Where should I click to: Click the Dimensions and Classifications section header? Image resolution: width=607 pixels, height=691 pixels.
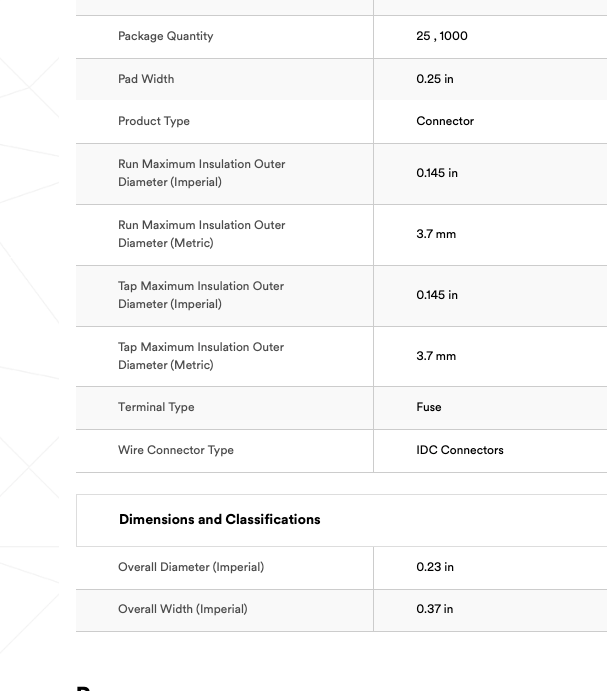coord(220,520)
